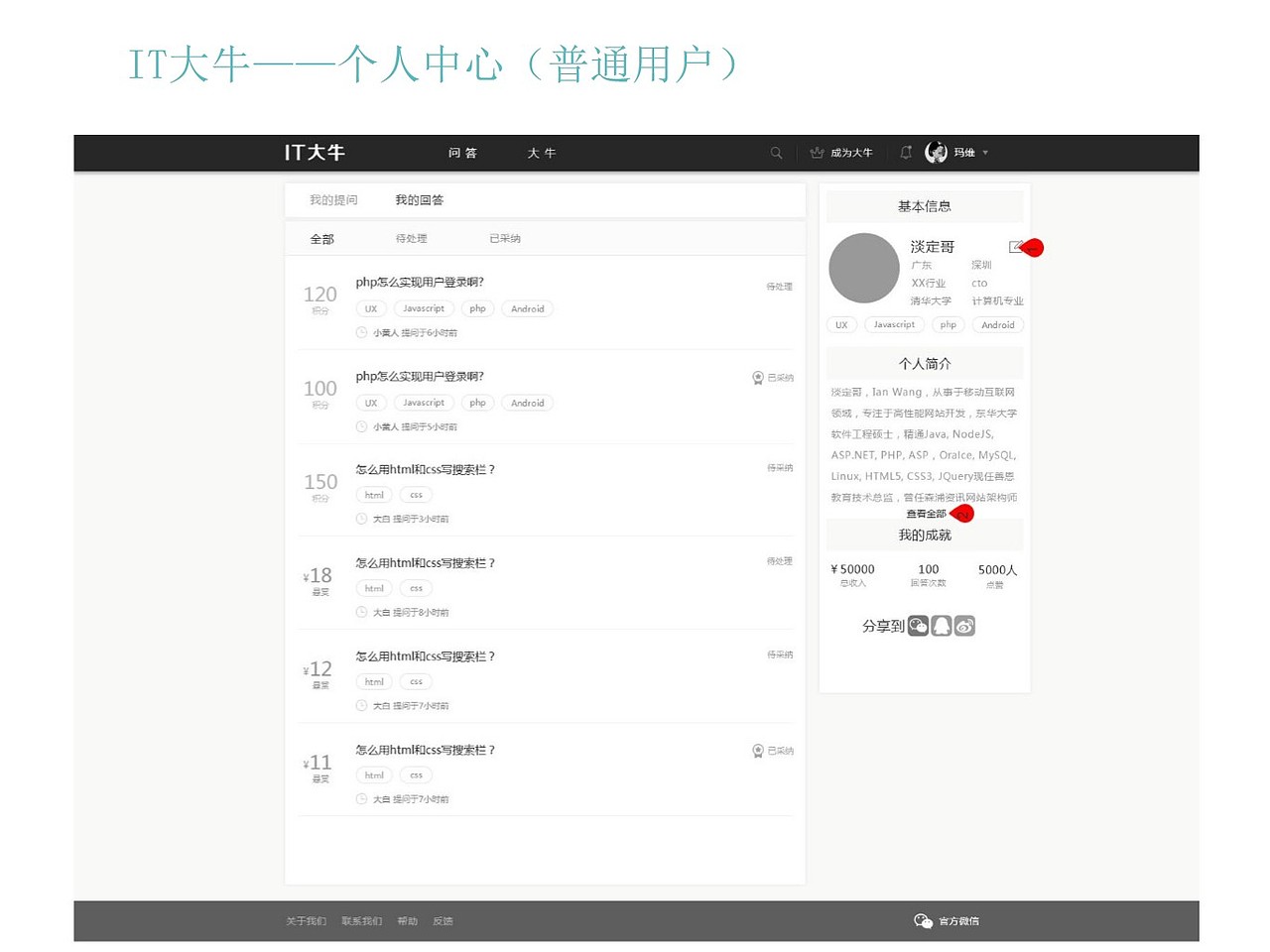Open the html css question with ¥18 reward
The image size is (1270, 952).
coord(425,563)
